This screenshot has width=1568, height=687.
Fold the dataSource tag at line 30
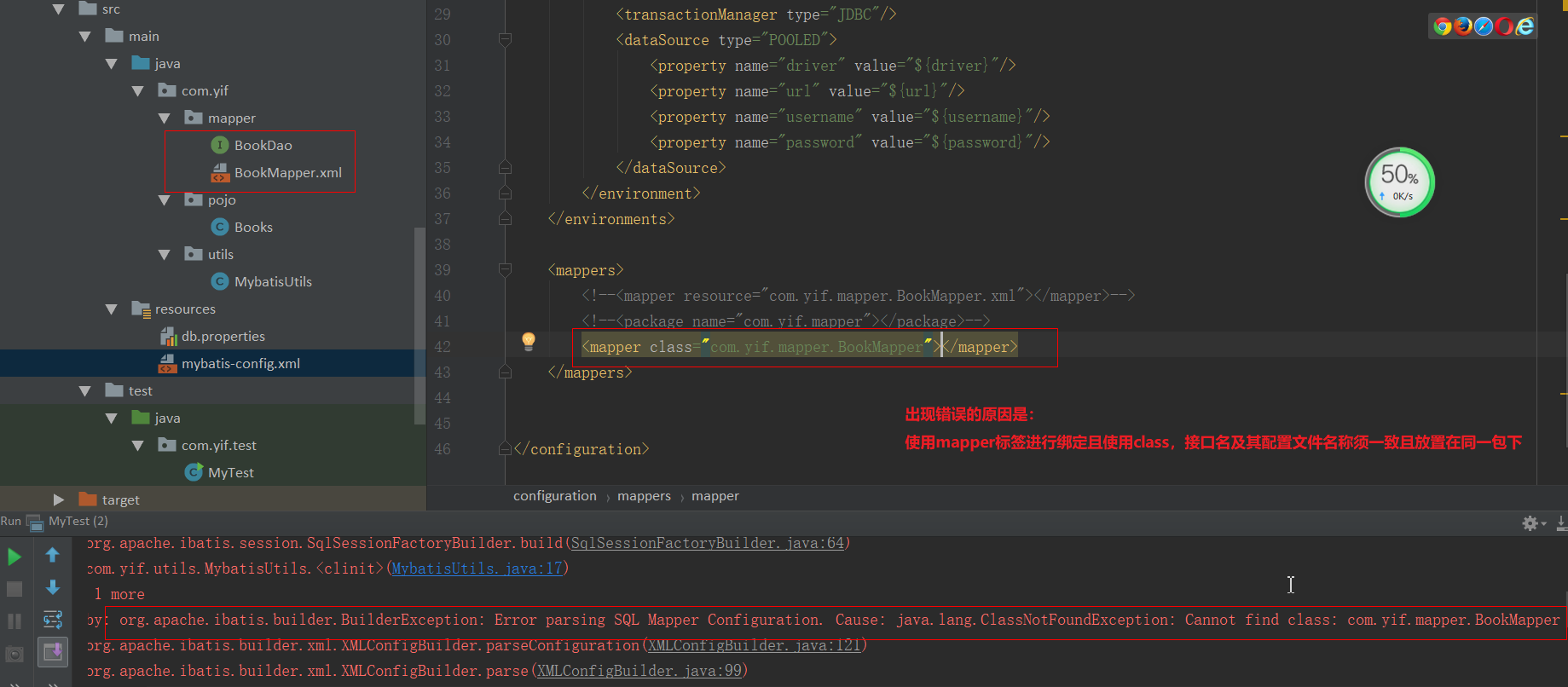point(505,39)
